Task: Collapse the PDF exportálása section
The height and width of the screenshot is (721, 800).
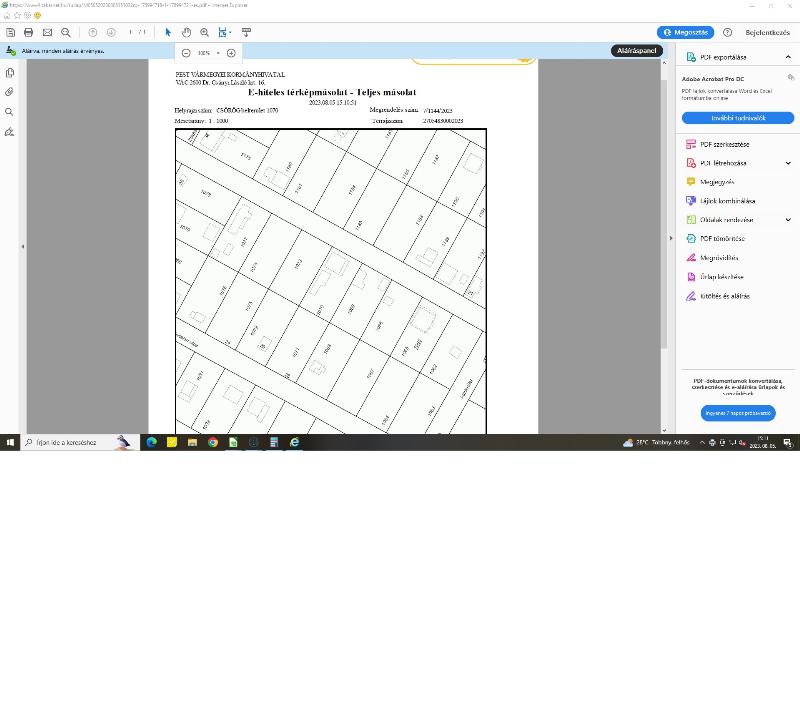Action: pos(788,57)
